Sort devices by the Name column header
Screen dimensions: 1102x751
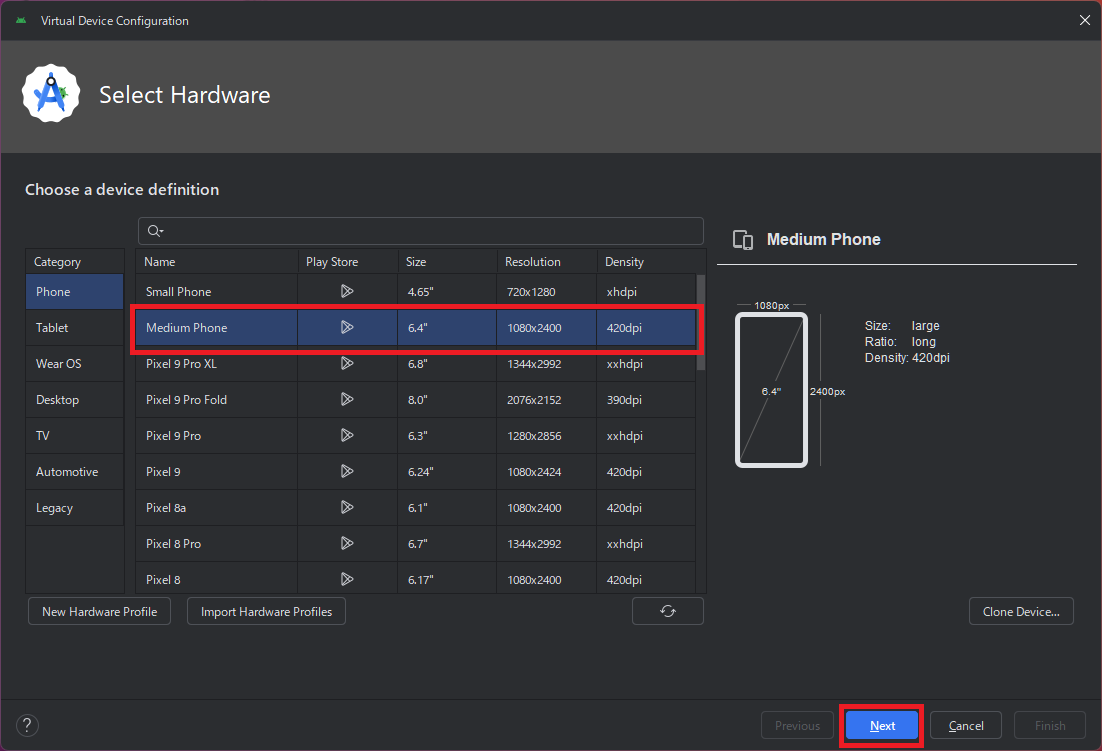pyautogui.click(x=160, y=262)
